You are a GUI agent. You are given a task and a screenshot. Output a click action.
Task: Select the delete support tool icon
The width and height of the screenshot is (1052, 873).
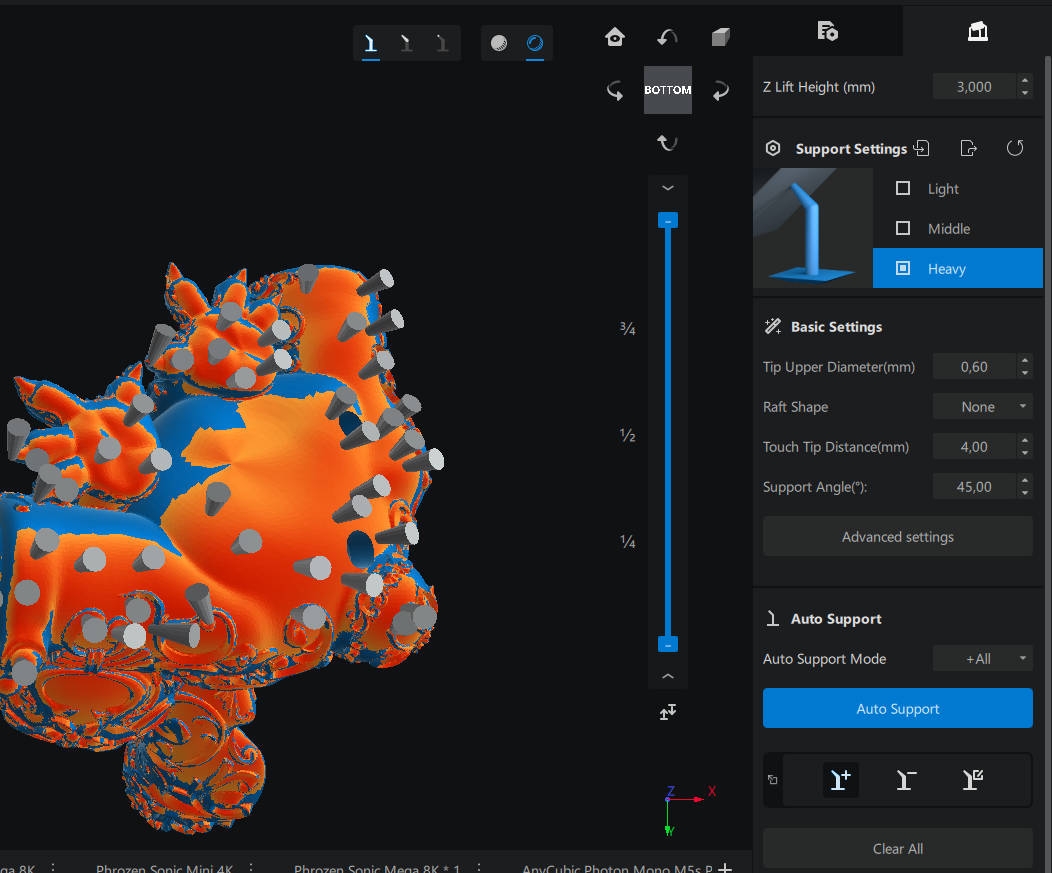[x=906, y=780]
